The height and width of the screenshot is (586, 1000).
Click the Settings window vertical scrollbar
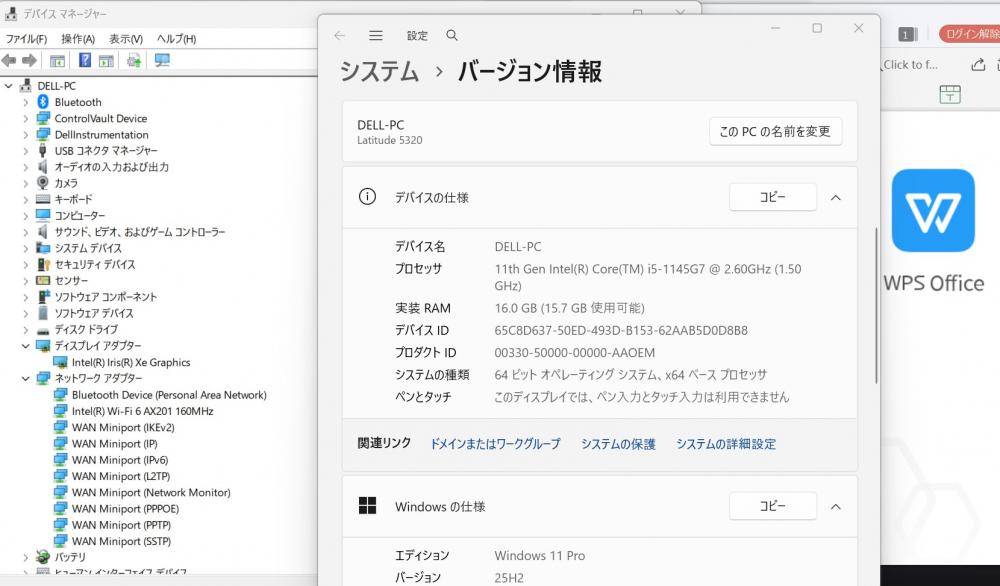877,300
